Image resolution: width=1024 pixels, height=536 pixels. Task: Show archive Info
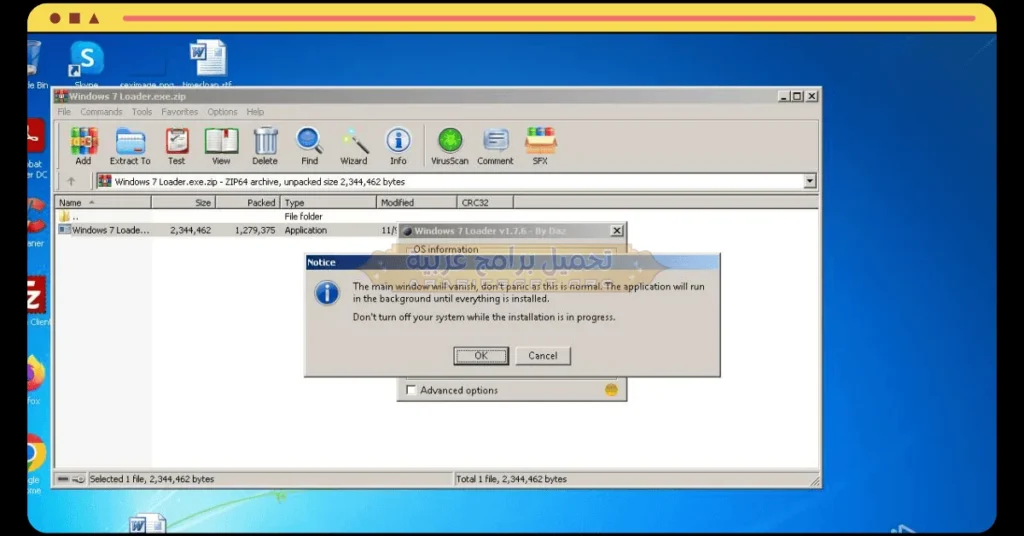pyautogui.click(x=398, y=145)
